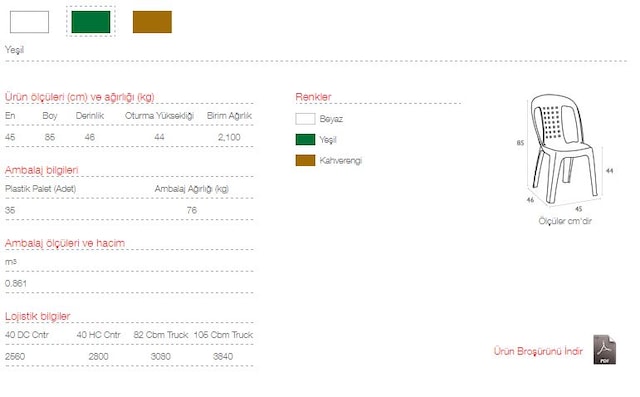Open the Ürün Broşürünü İndir link
Viewport: 640px width, 397px height.
coord(538,351)
